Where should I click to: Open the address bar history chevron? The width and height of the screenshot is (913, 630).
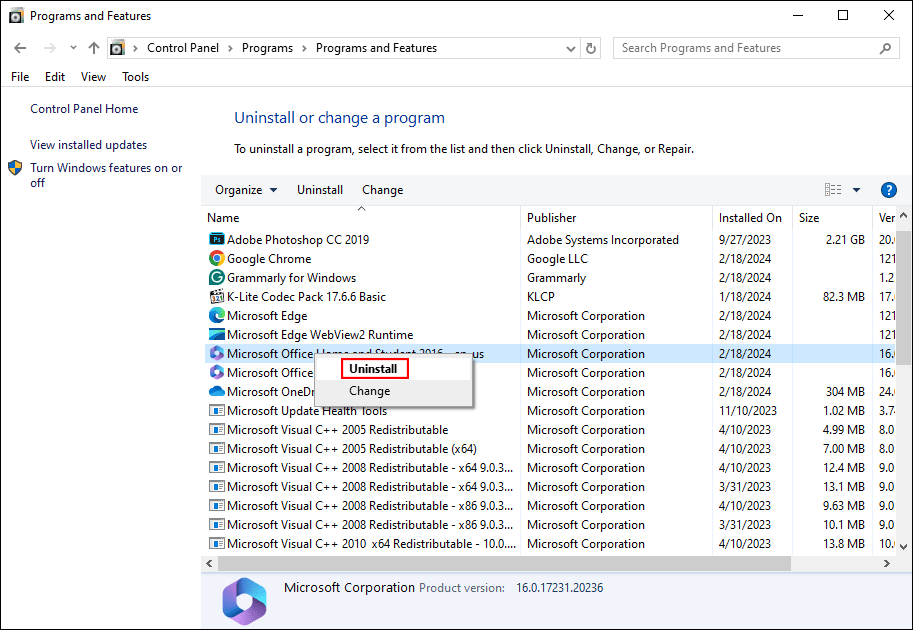point(570,47)
